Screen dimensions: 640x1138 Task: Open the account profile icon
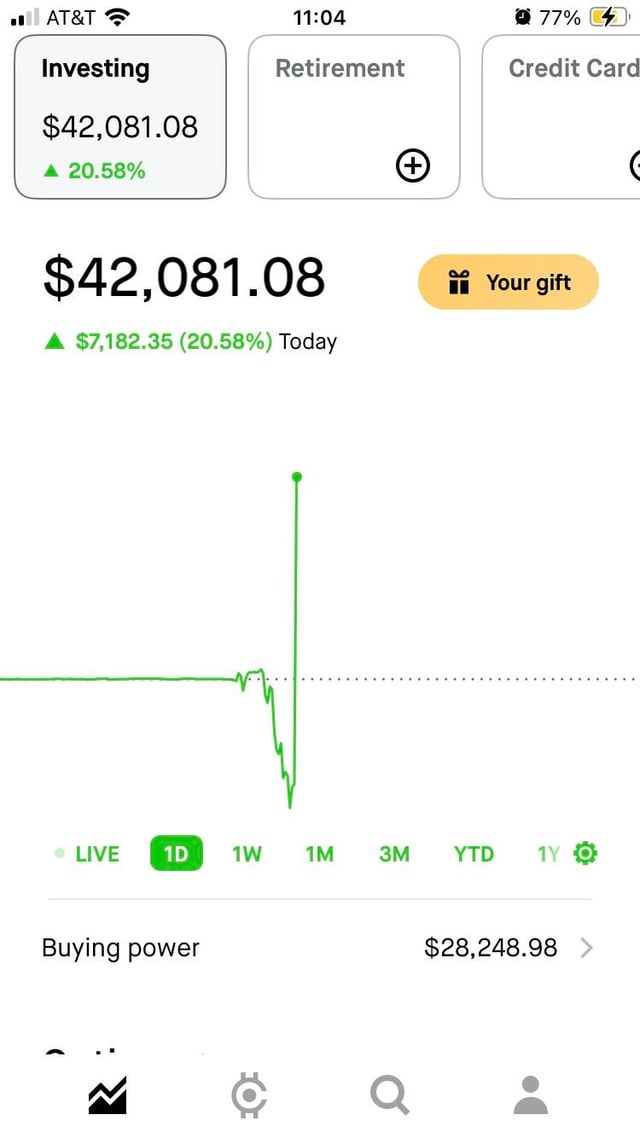[x=530, y=1095]
